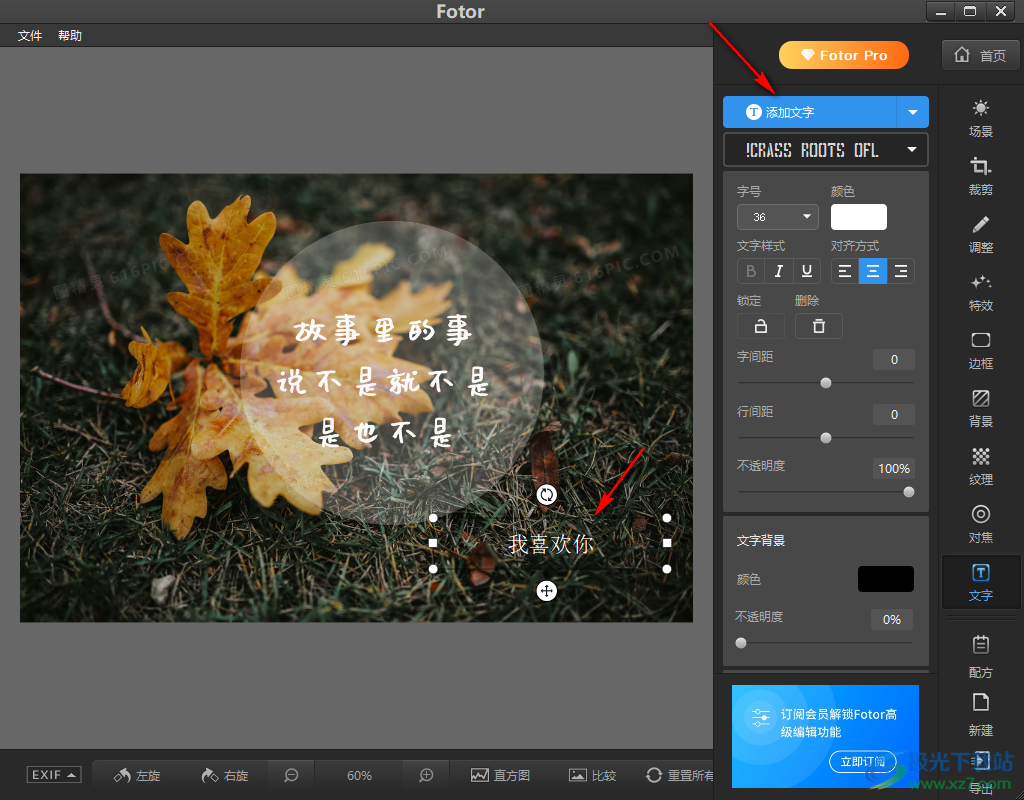Open the 文件 menu
Image resolution: width=1024 pixels, height=800 pixels.
point(30,36)
